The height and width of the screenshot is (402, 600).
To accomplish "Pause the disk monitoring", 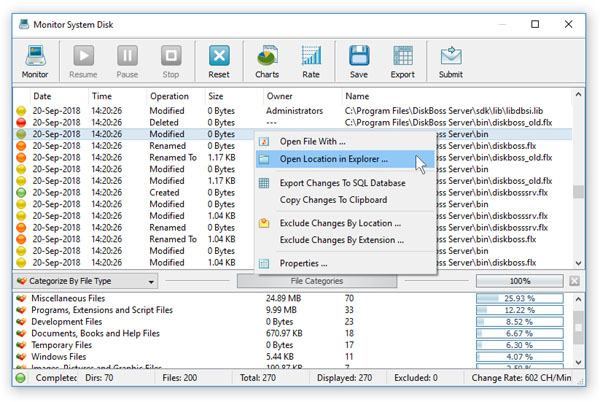I will (x=127, y=61).
